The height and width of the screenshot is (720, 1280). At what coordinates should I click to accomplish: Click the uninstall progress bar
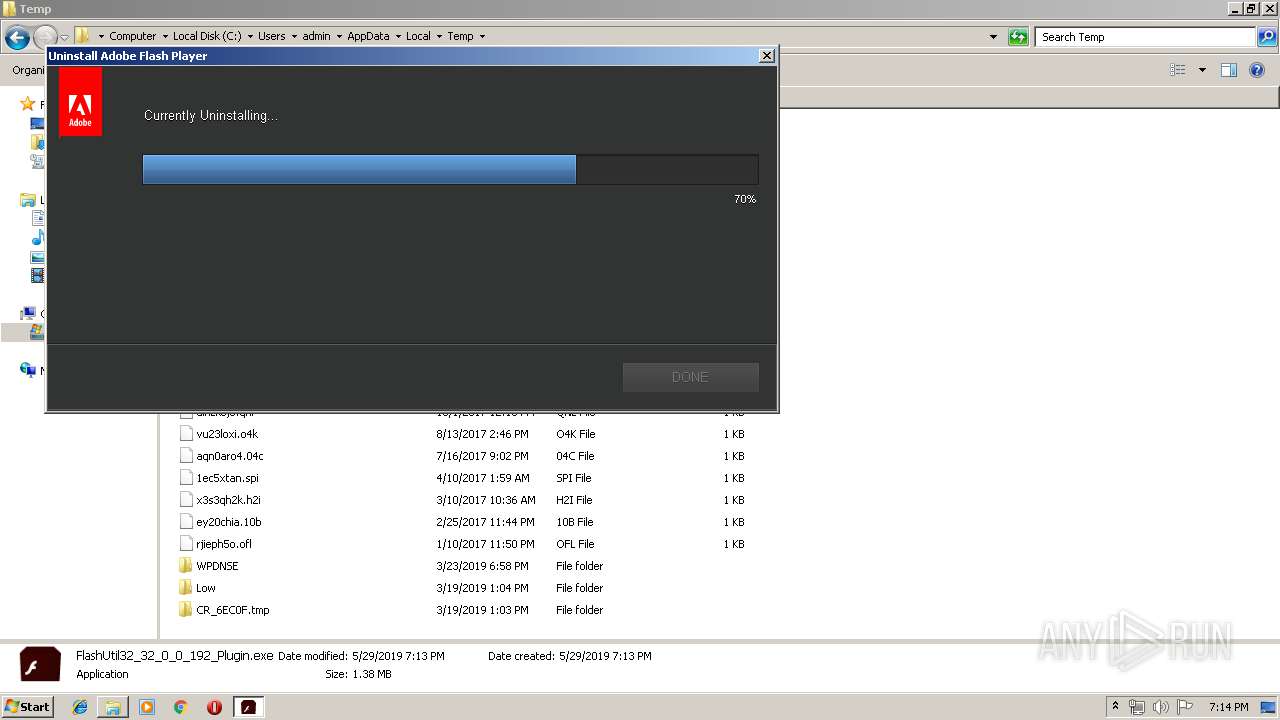(x=450, y=169)
